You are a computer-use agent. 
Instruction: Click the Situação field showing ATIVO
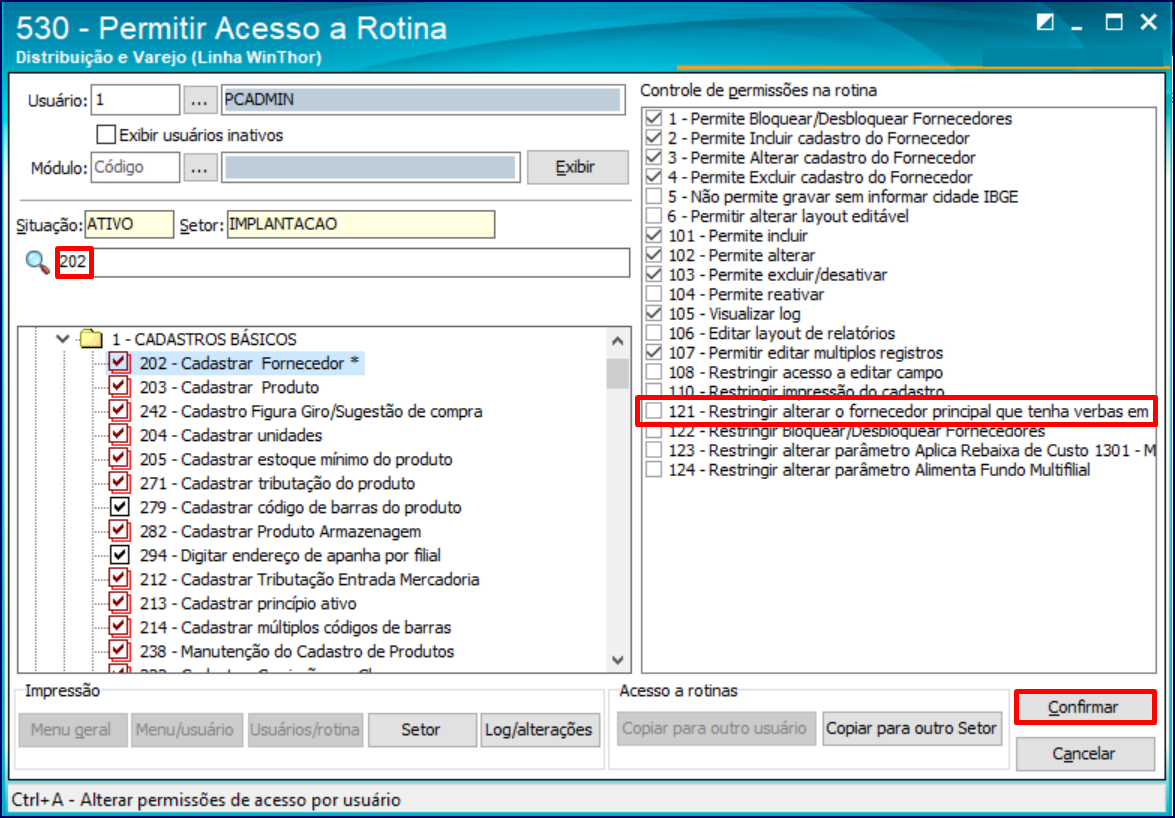pyautogui.click(x=129, y=224)
